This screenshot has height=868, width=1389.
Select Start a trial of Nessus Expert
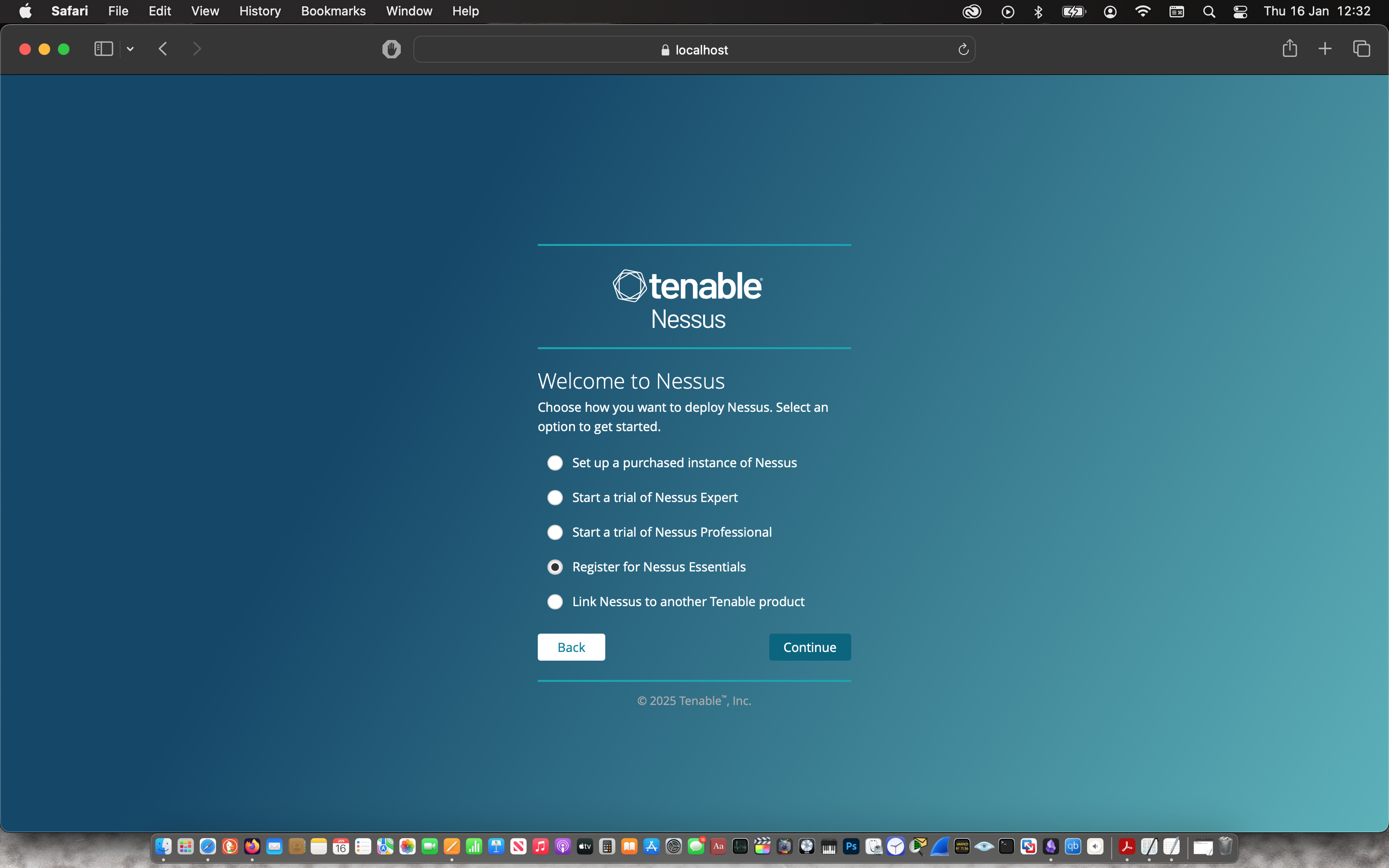point(555,498)
